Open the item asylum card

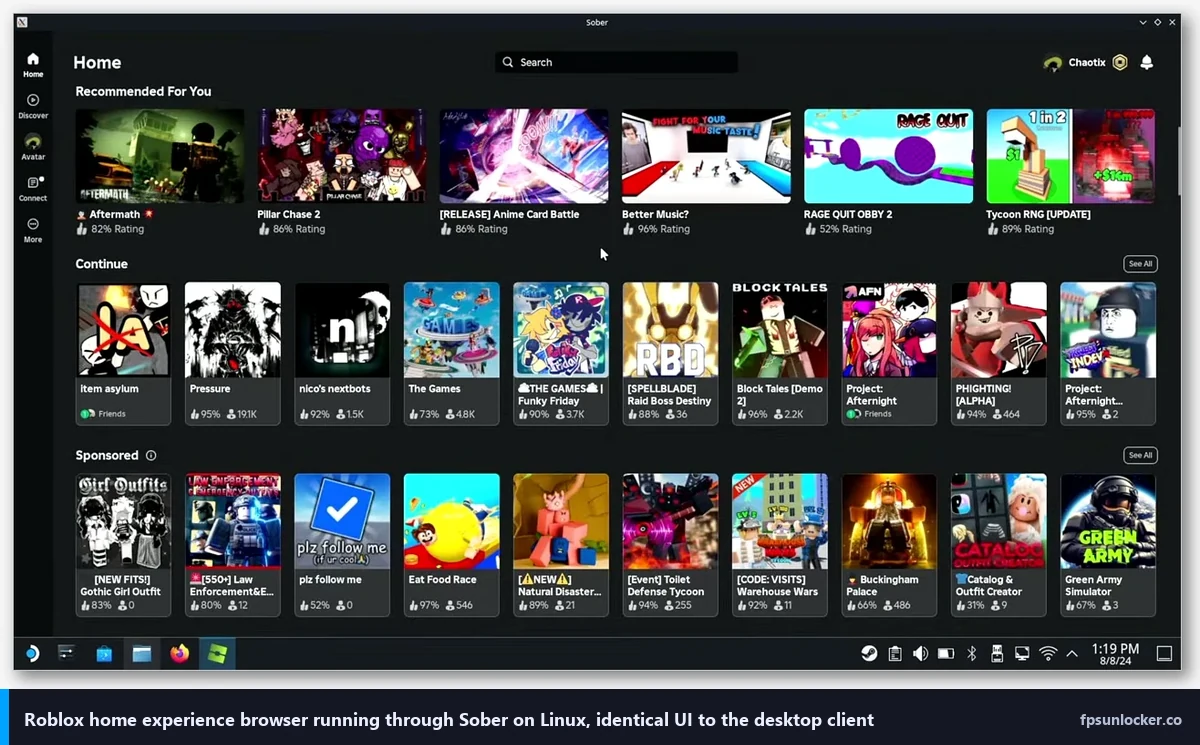123,353
